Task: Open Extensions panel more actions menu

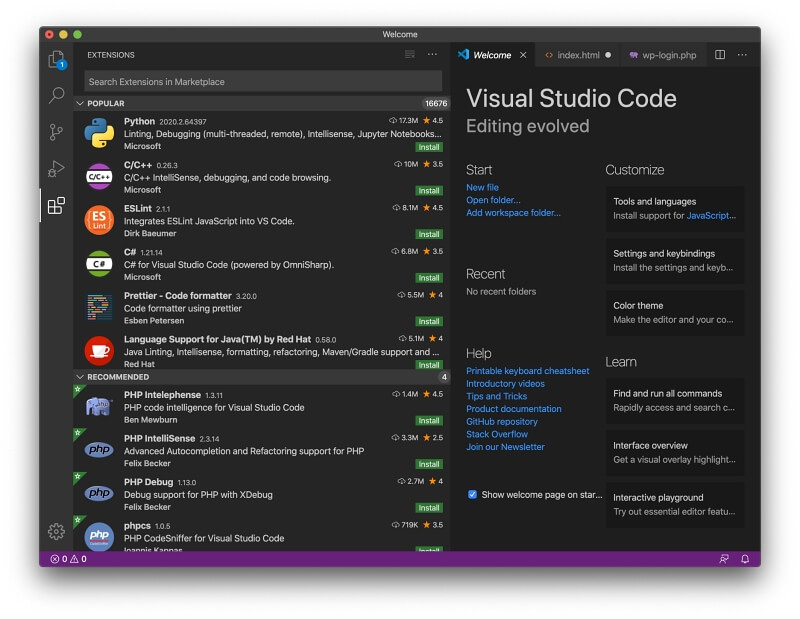Action: point(432,55)
